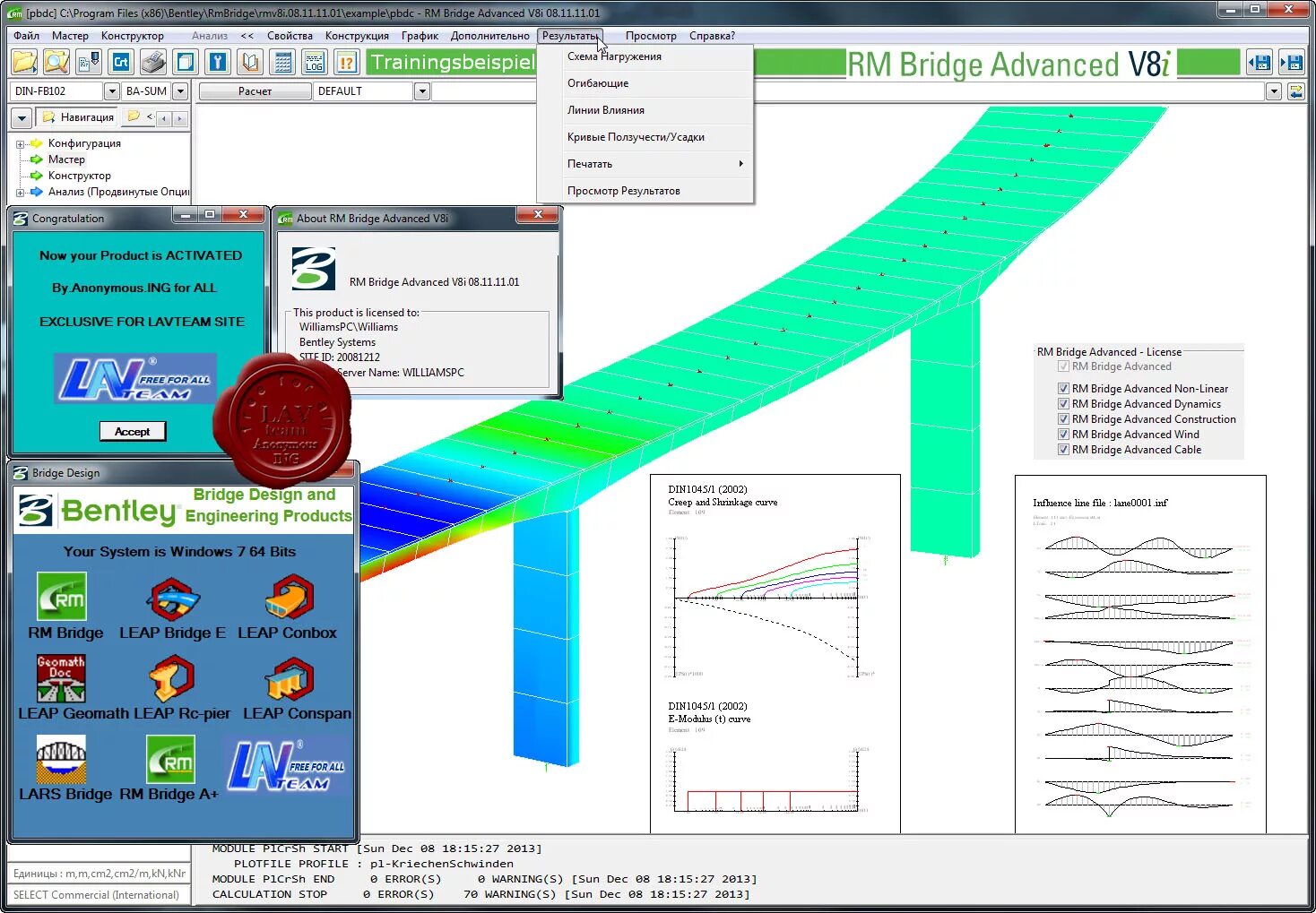Toggle RM Bridge Advanced Cable checkbox
1316x913 pixels.
pyautogui.click(x=1063, y=450)
